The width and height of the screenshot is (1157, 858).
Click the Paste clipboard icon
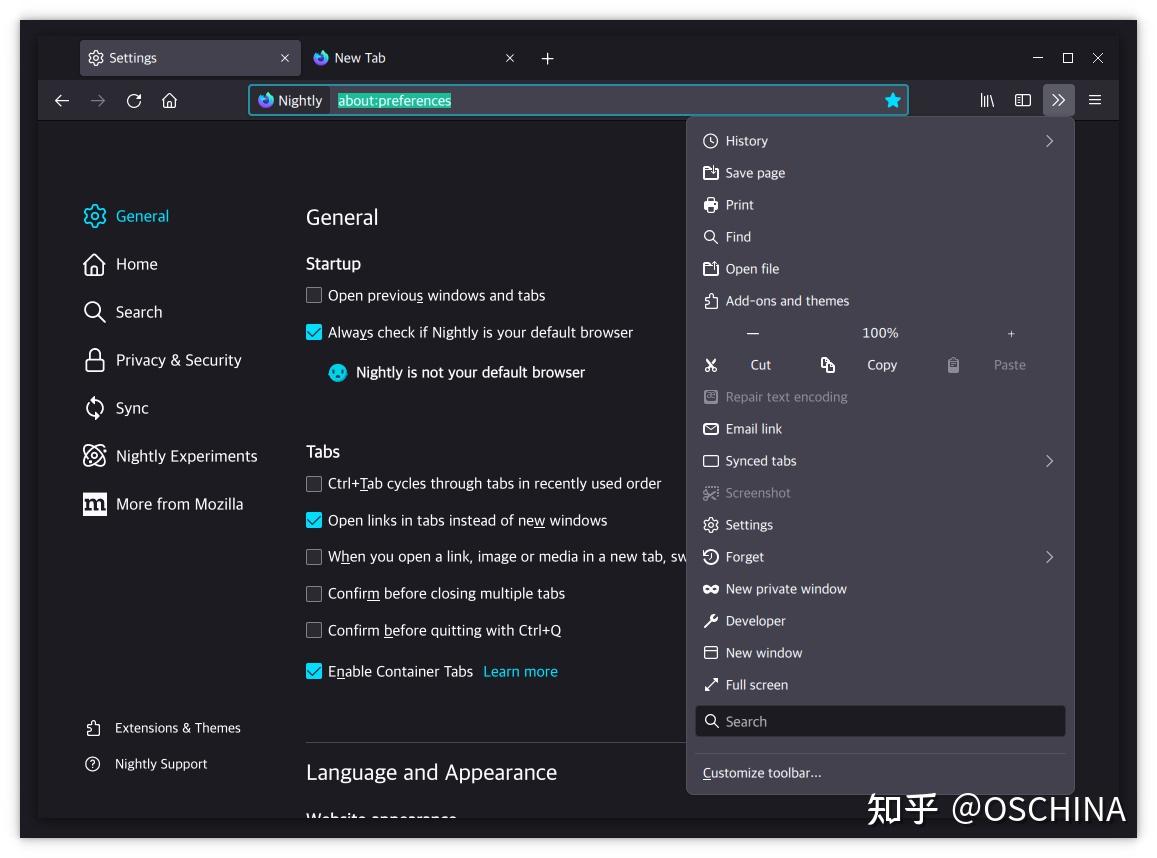pos(953,365)
